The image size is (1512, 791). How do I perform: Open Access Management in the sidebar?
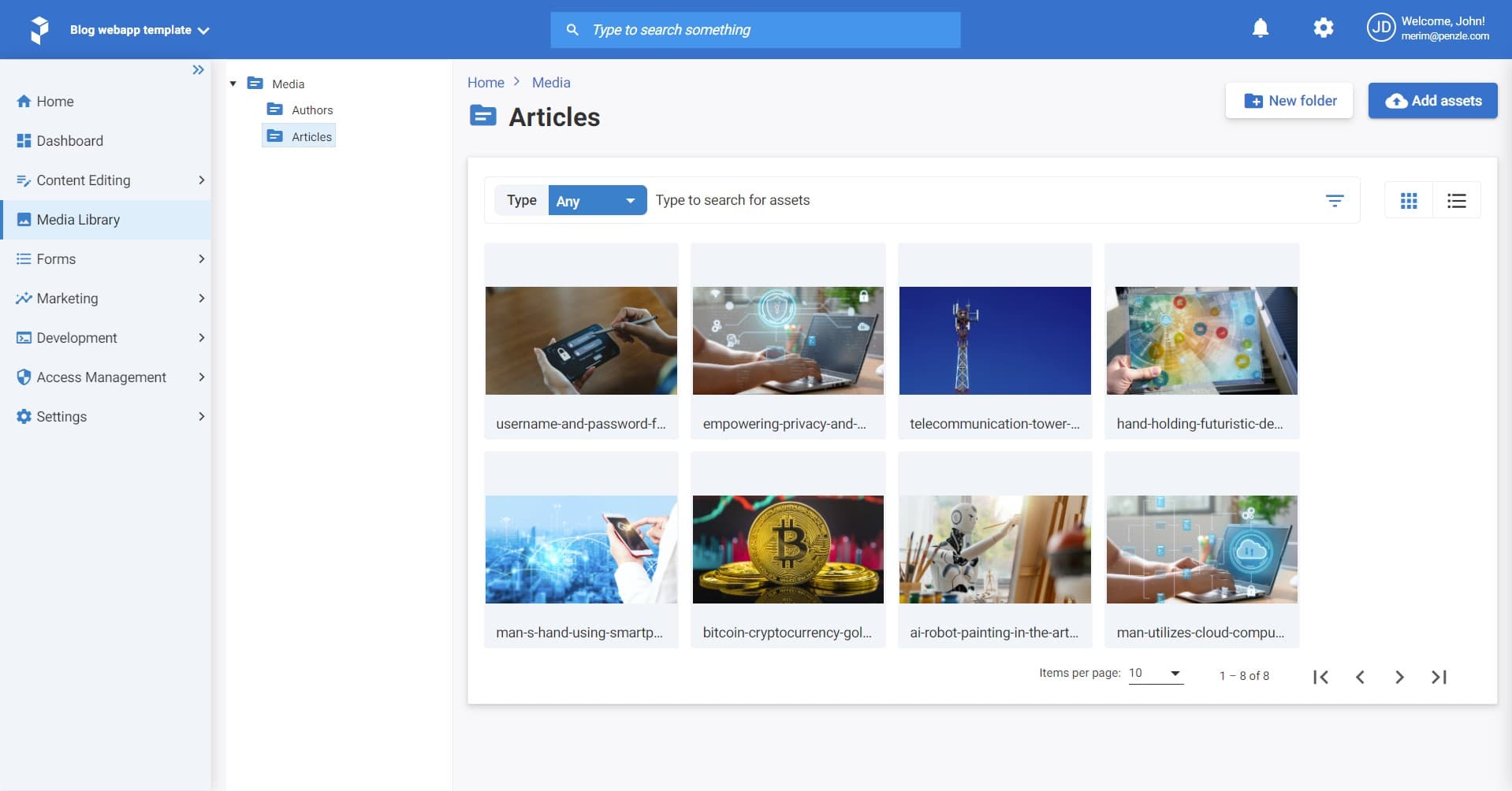coord(101,377)
